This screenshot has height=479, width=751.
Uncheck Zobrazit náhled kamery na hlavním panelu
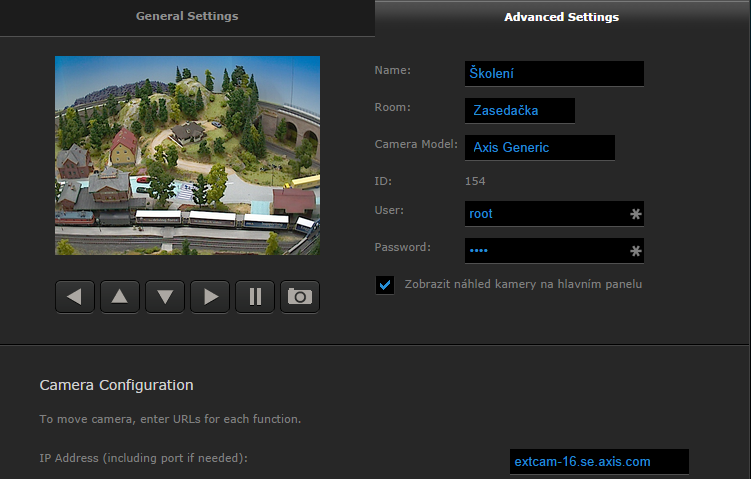(x=385, y=285)
